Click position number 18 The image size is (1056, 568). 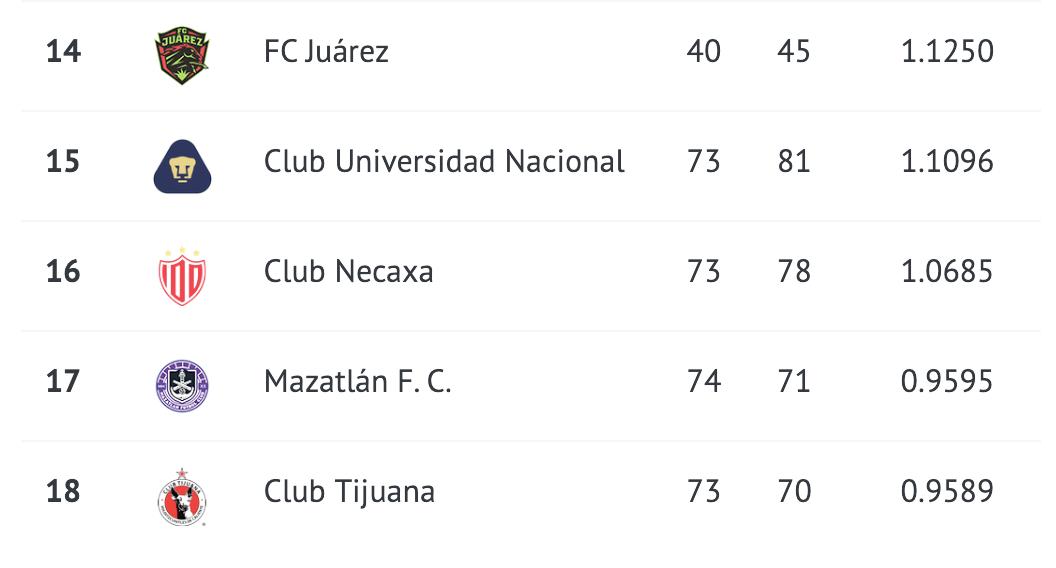(x=63, y=491)
